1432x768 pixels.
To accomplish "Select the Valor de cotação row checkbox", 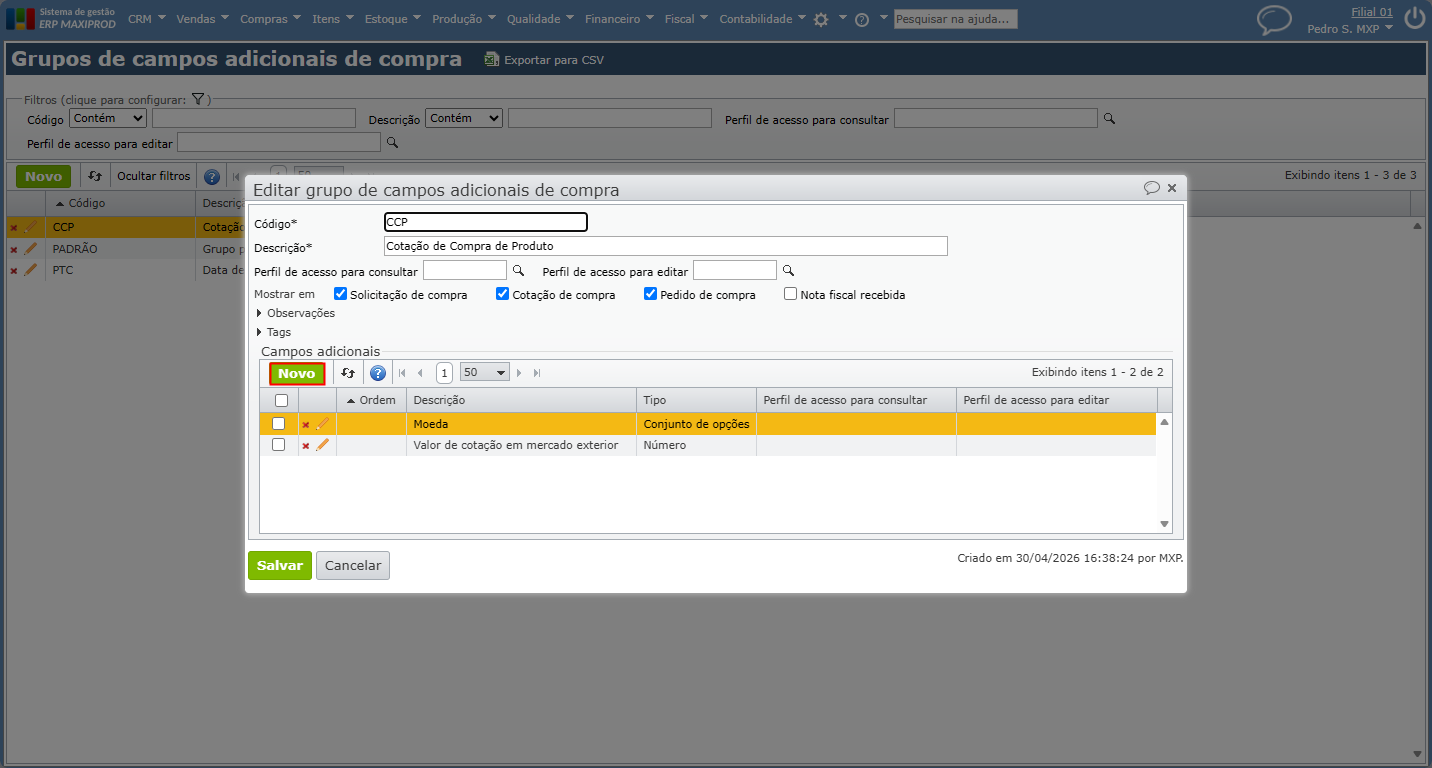I will click(278, 444).
